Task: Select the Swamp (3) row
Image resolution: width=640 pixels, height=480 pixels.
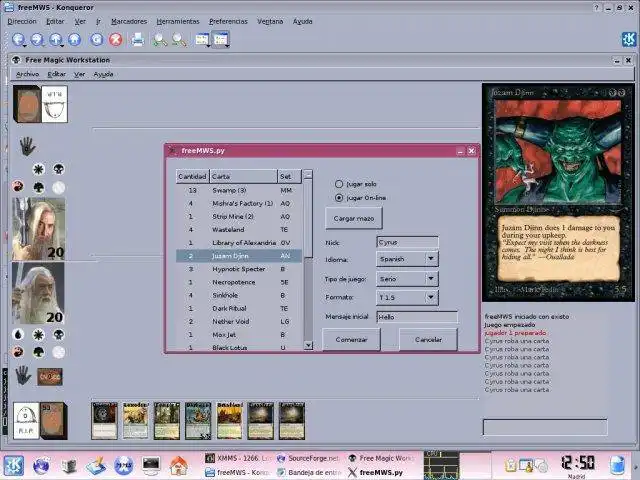Action: coord(240,190)
